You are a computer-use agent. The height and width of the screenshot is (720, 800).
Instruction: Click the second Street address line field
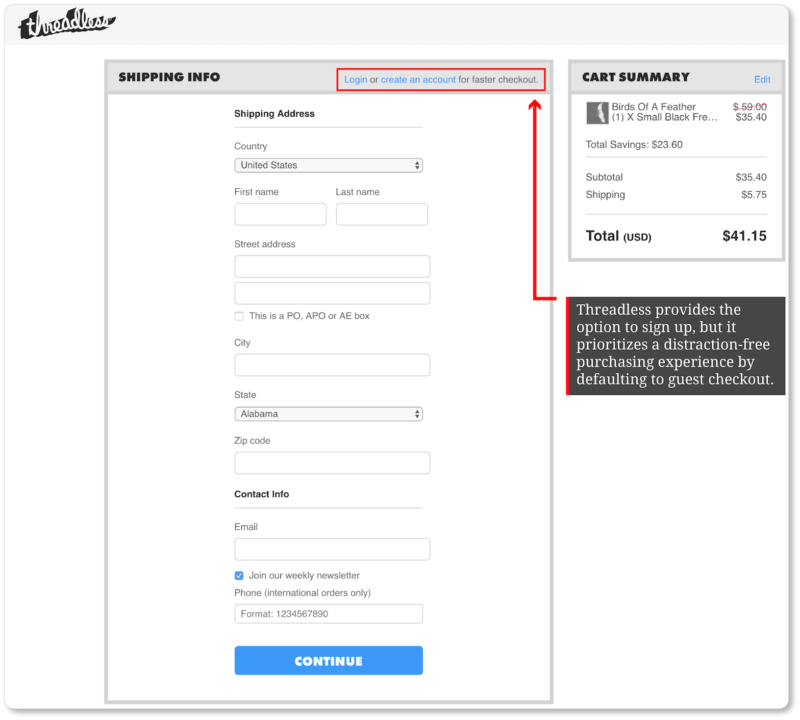pyautogui.click(x=332, y=293)
